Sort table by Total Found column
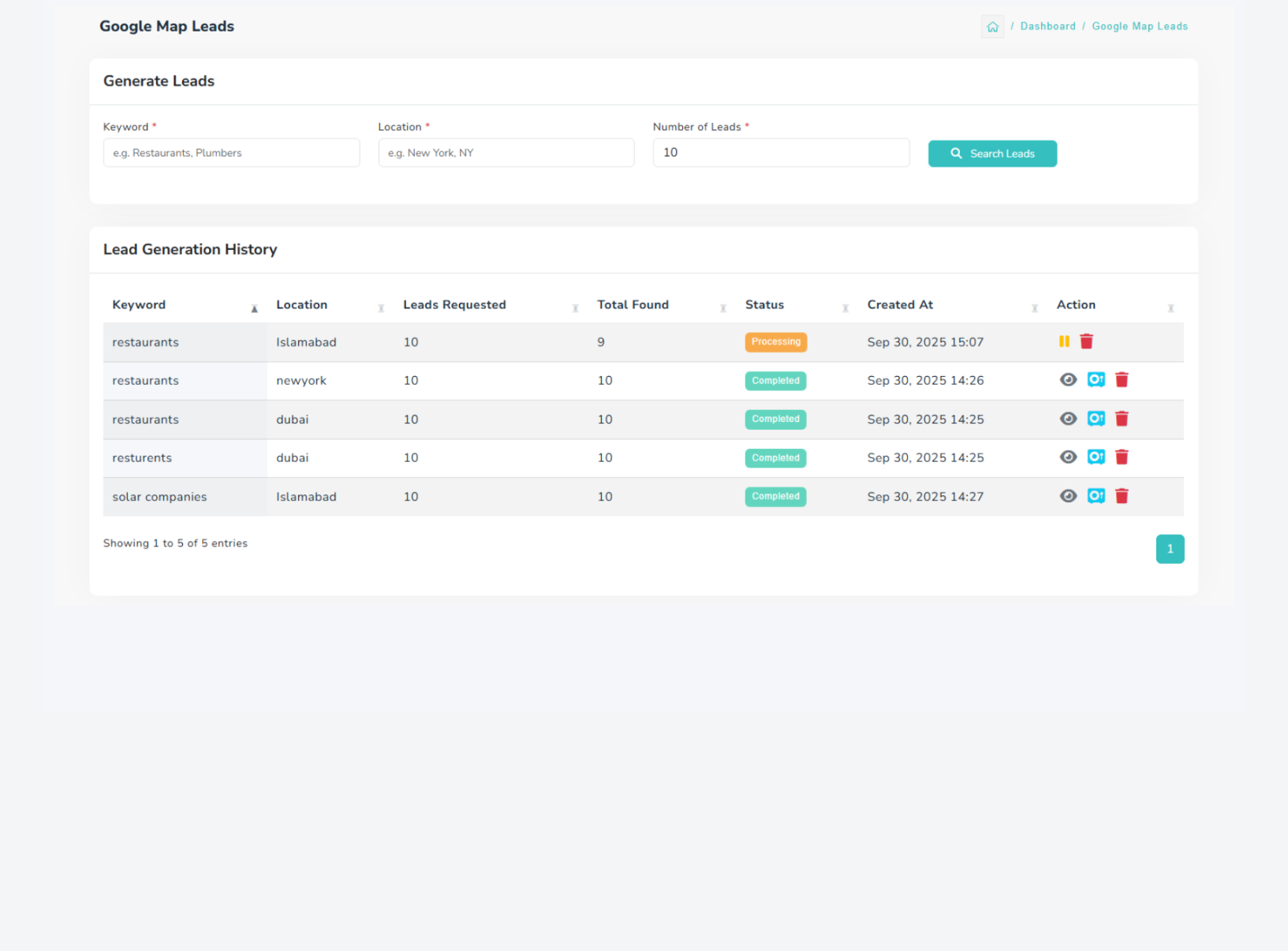Screen dimensions: 1288x951 [x=633, y=305]
